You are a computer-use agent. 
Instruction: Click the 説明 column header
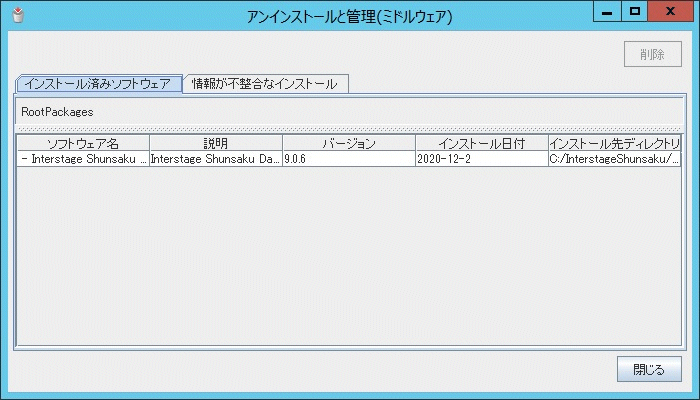[216, 143]
